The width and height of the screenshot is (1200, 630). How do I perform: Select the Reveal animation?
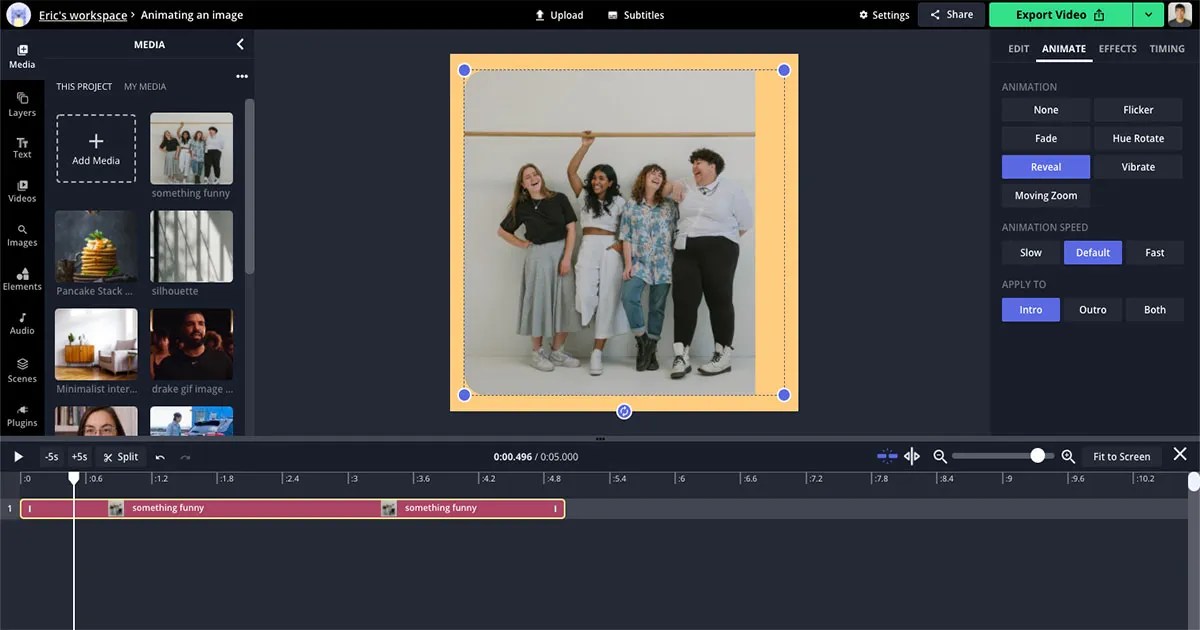[x=1045, y=166]
